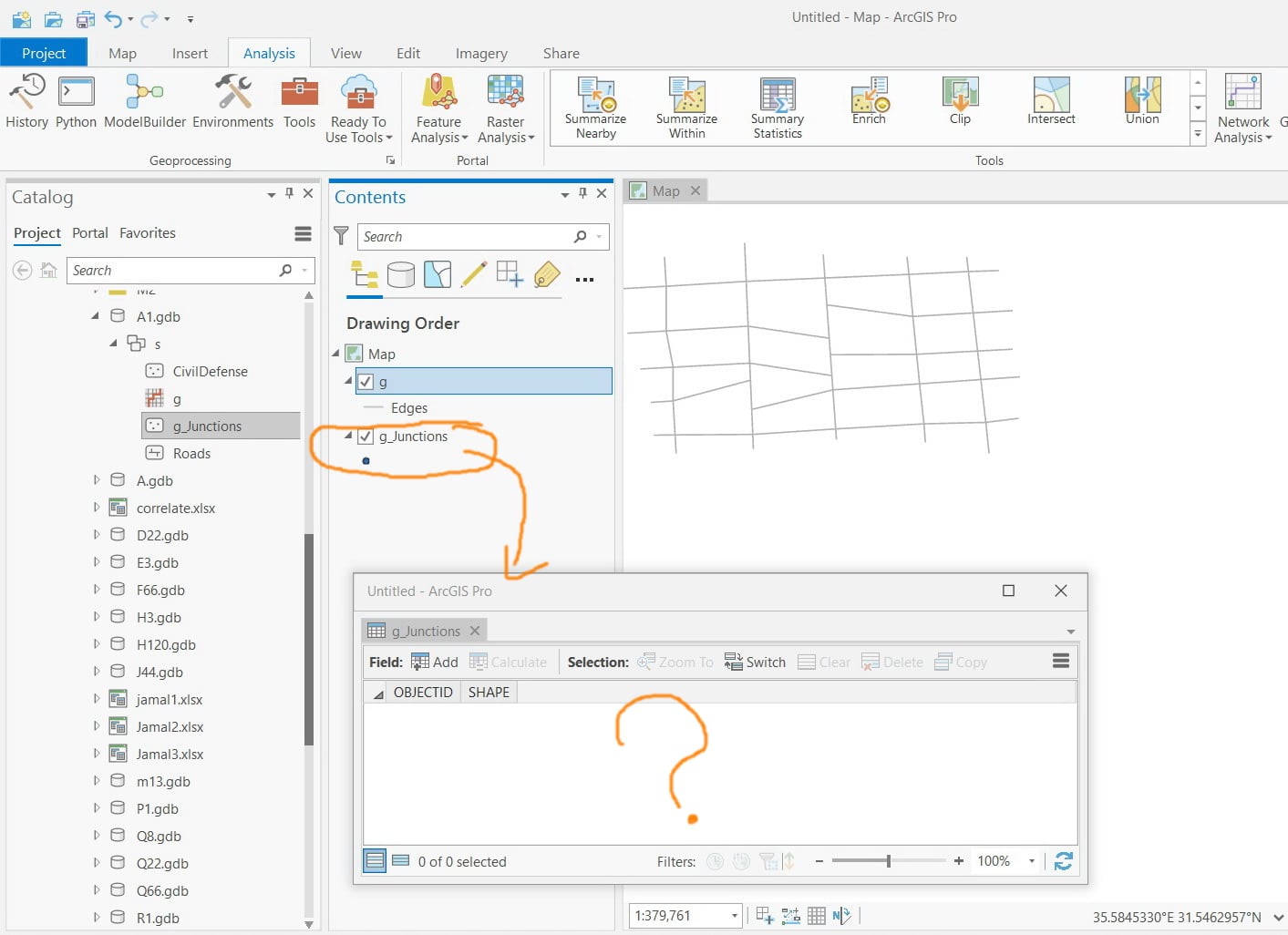Screen dimensions: 1288x935
Task: Open the Project tab
Action: [x=44, y=53]
